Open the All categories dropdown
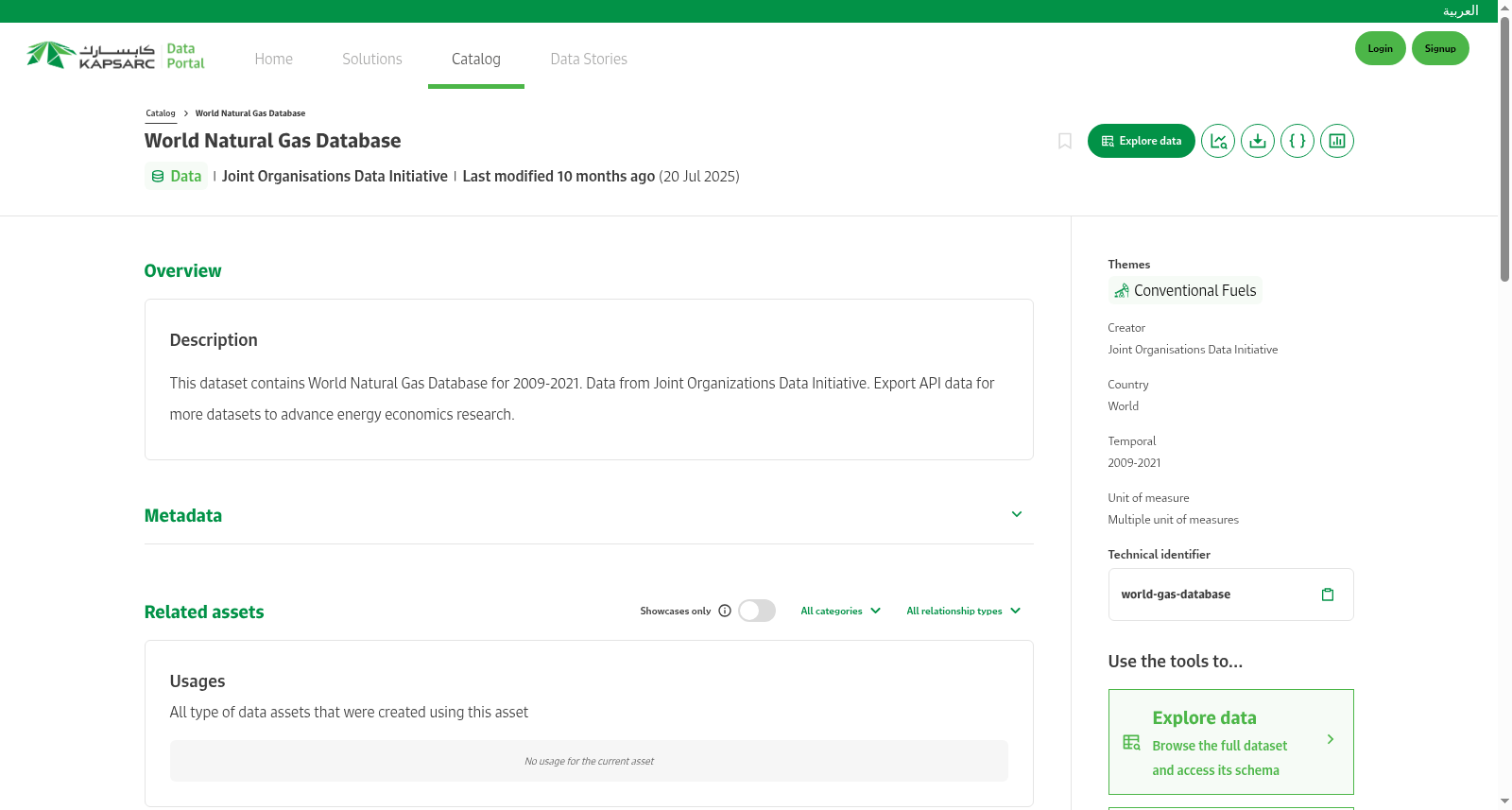 click(x=841, y=611)
